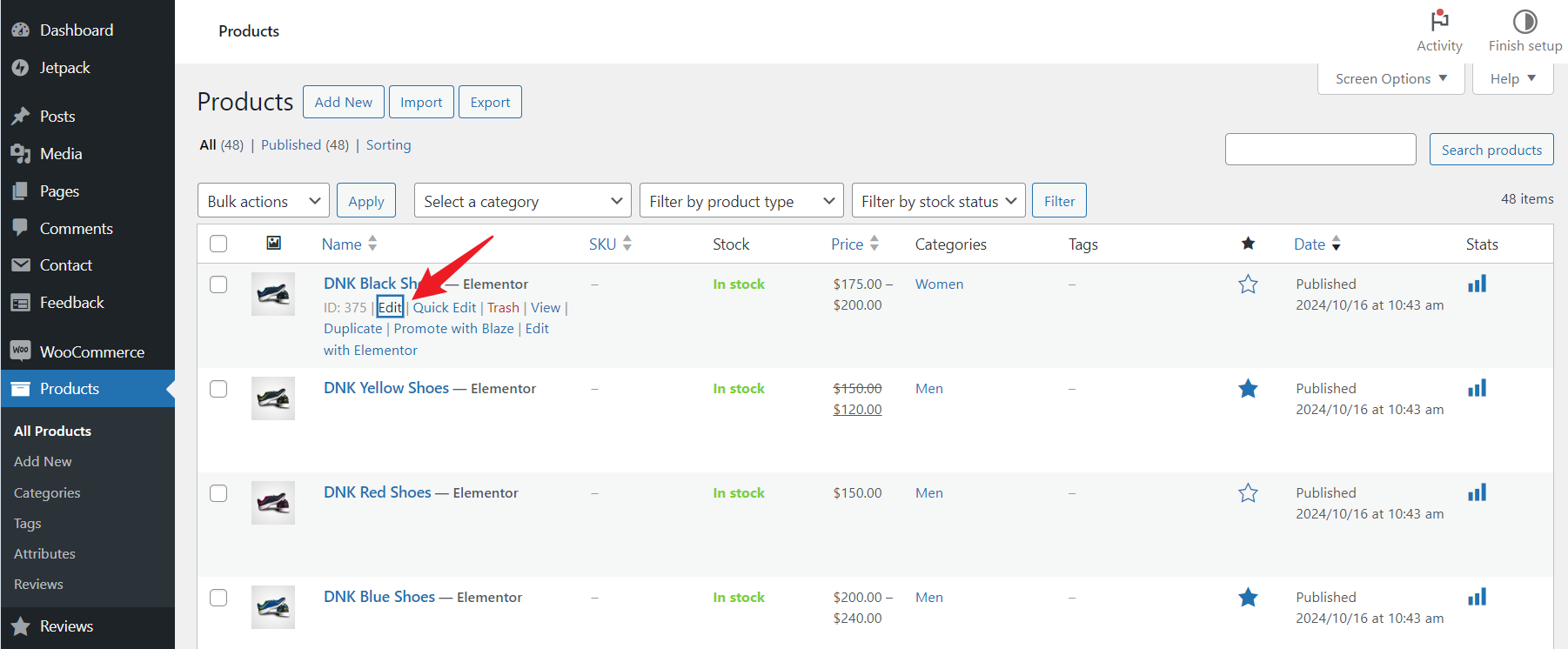Screen dimensions: 1568x649
Task: View stats bar chart for DNK Red Shoes
Action: coord(1477,492)
